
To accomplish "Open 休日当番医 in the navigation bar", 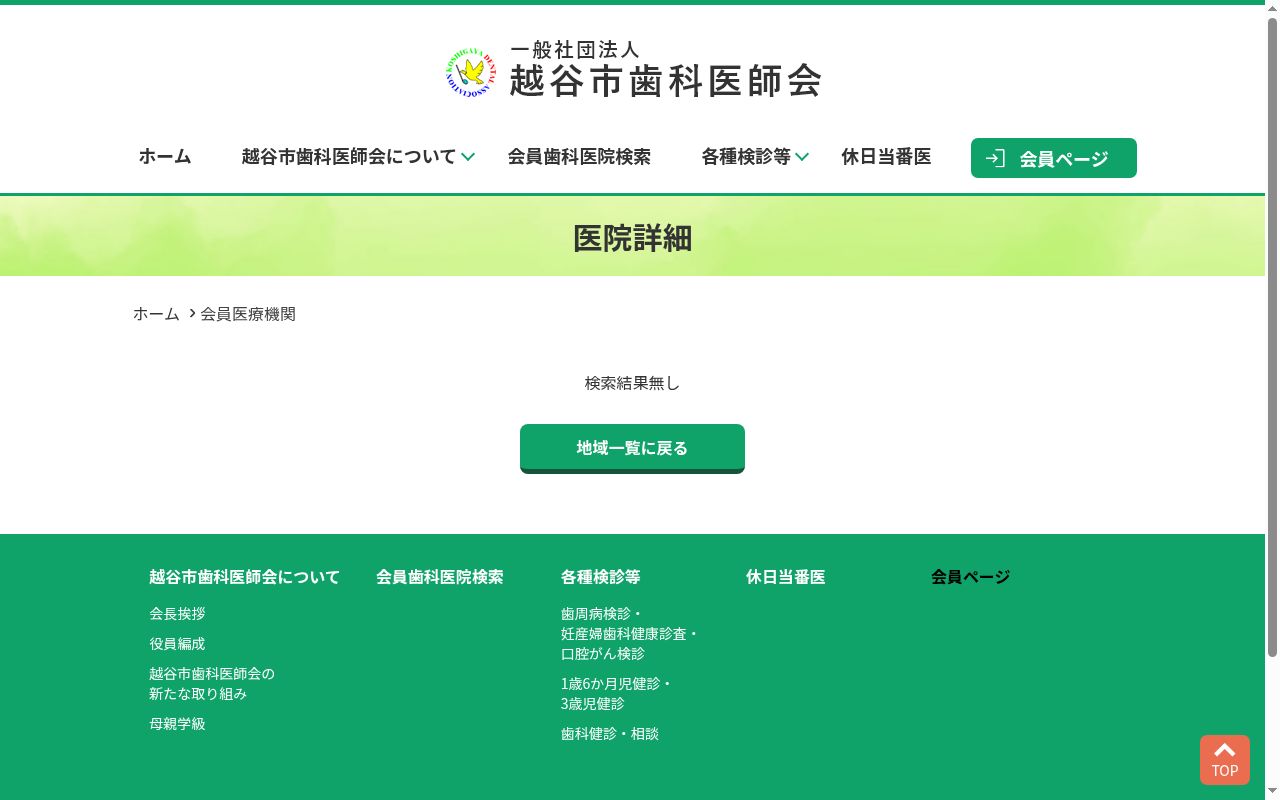I will [886, 157].
